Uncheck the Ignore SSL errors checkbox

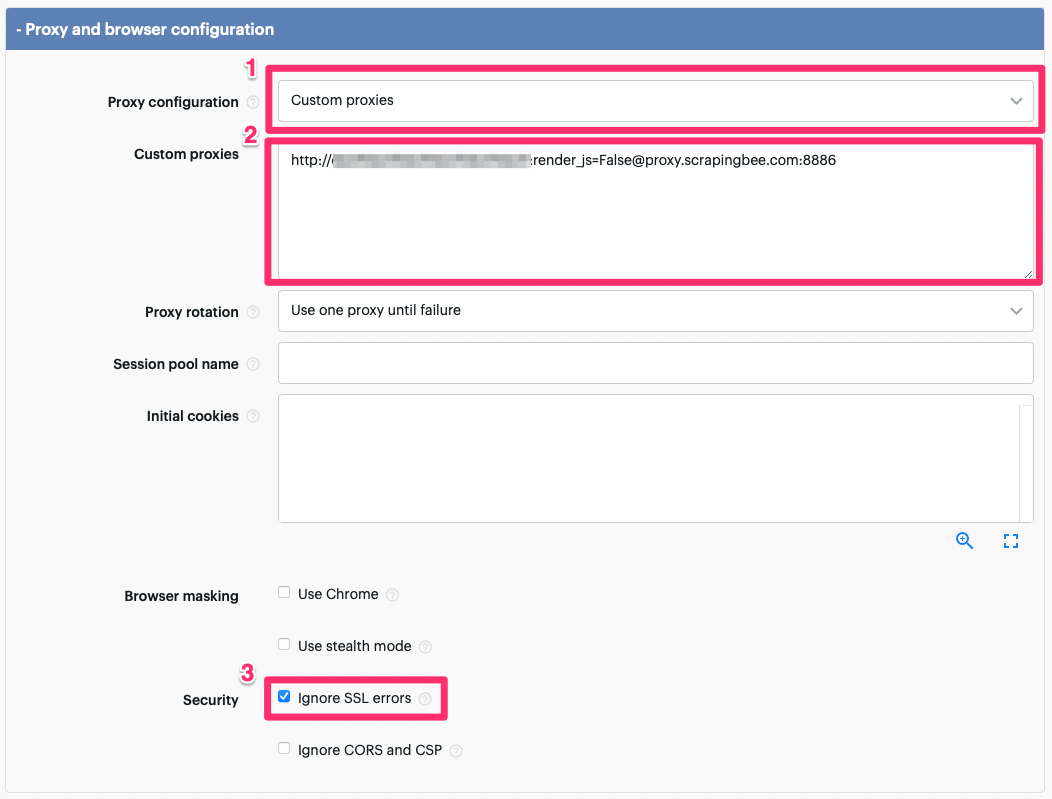284,697
